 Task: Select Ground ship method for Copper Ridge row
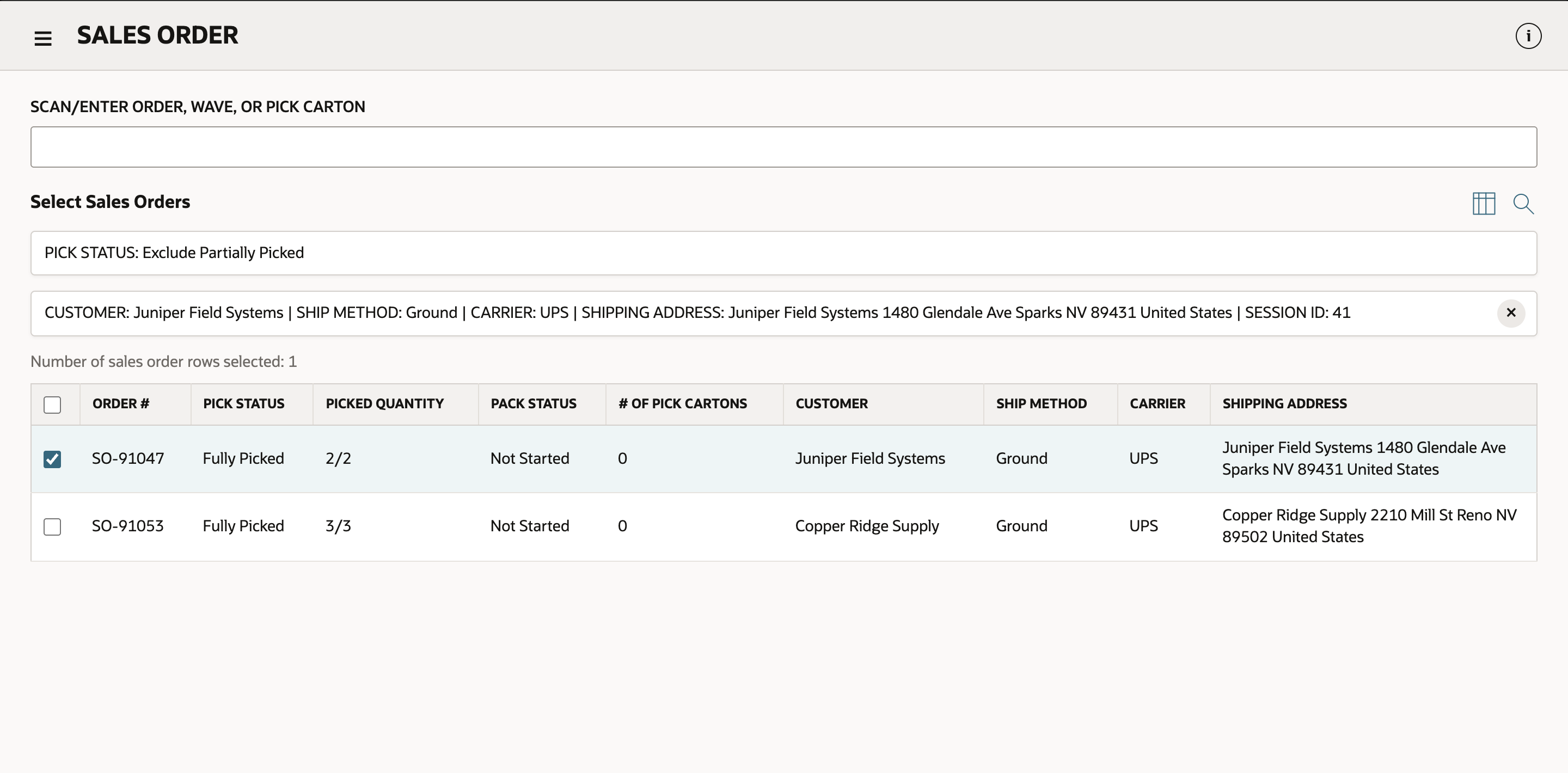1021,526
